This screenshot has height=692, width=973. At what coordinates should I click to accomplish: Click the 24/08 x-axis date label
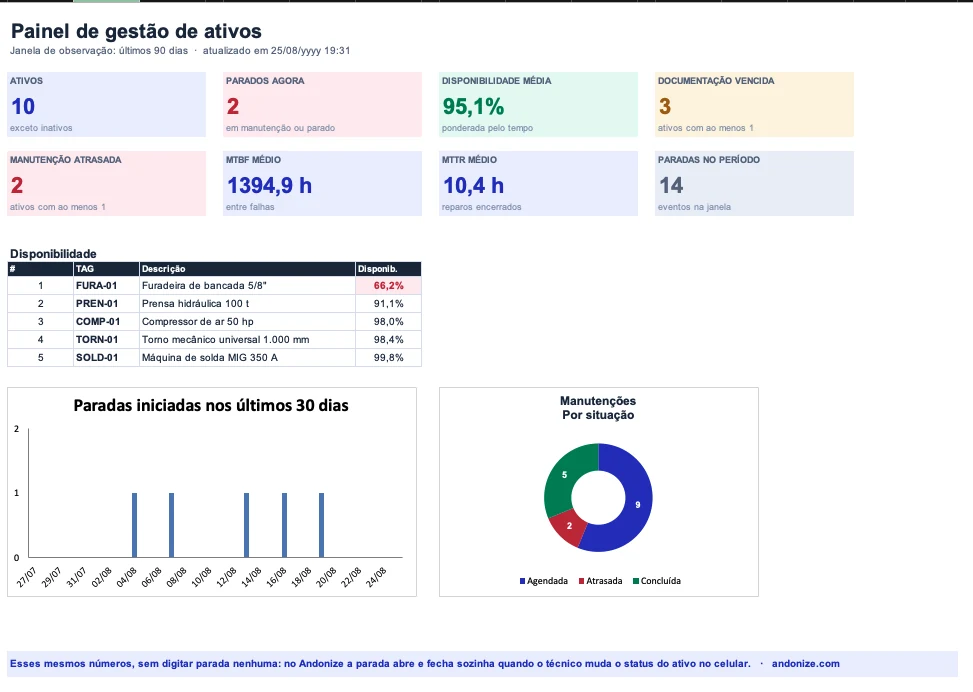[x=376, y=577]
